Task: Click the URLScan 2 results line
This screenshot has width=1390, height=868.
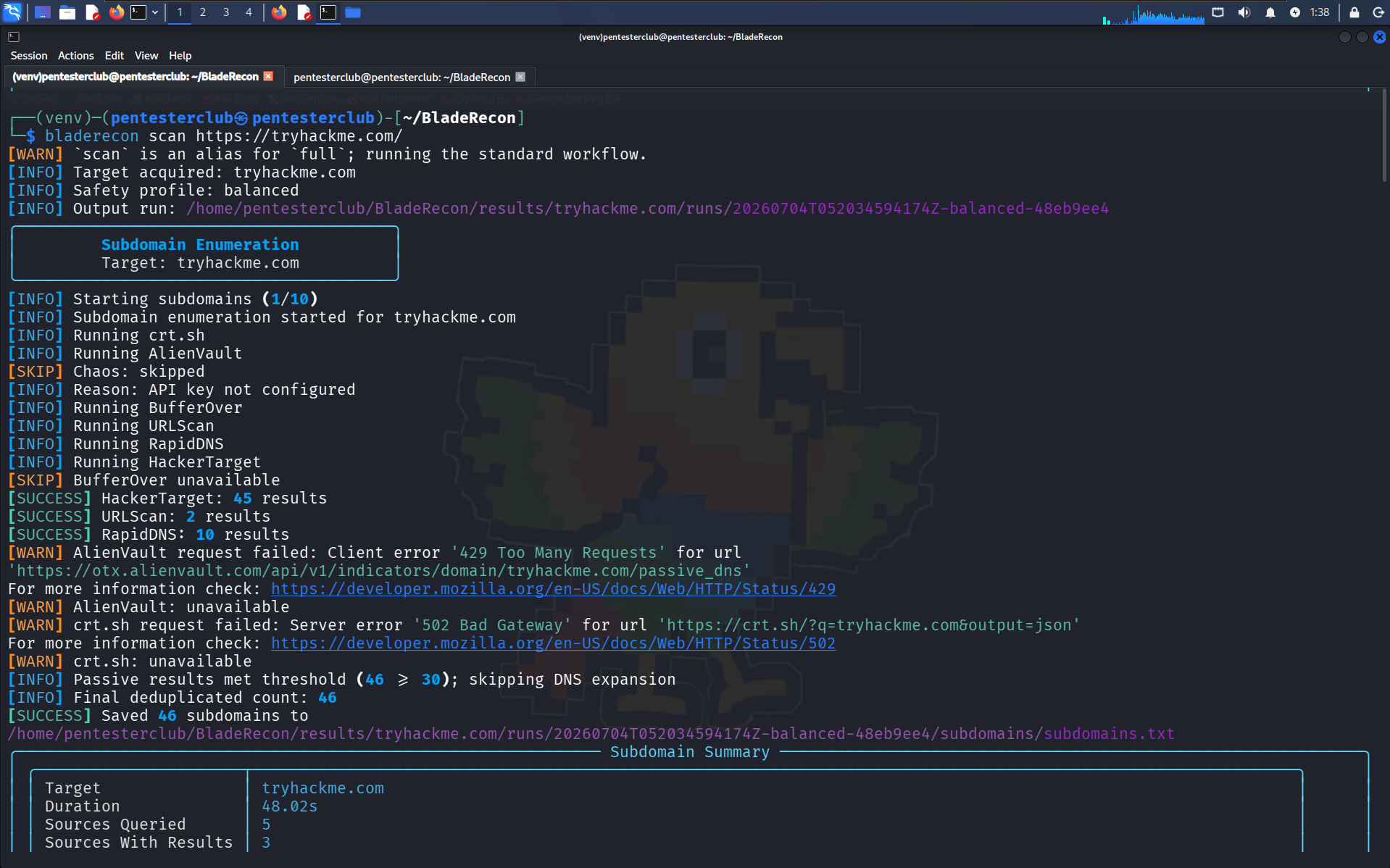Action: (139, 517)
